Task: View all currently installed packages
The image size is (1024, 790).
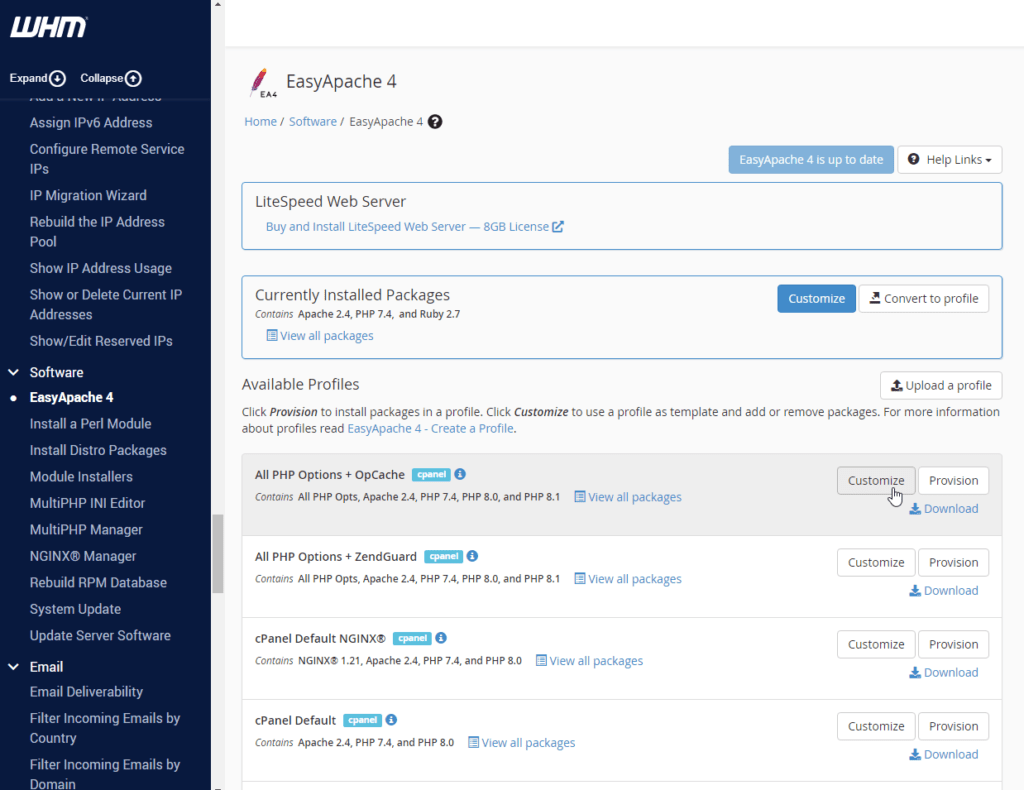Action: coord(320,336)
